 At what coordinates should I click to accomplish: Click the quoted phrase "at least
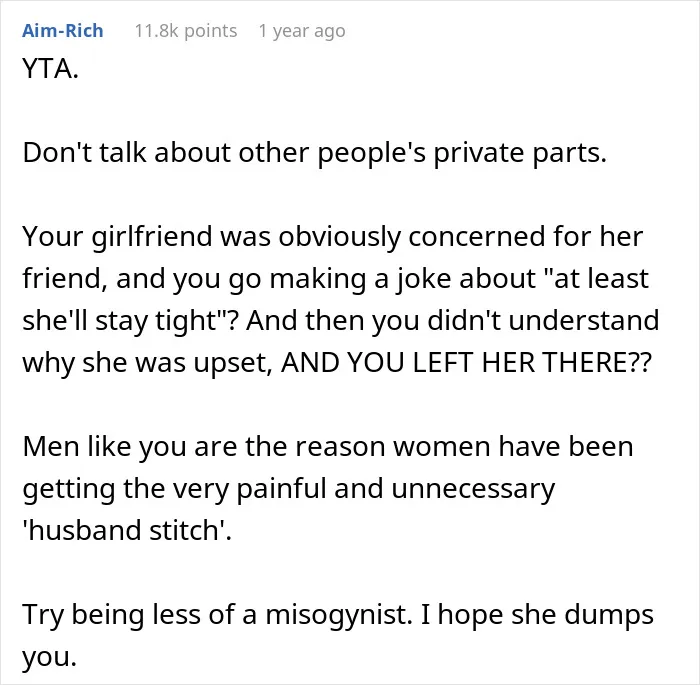[x=594, y=278]
